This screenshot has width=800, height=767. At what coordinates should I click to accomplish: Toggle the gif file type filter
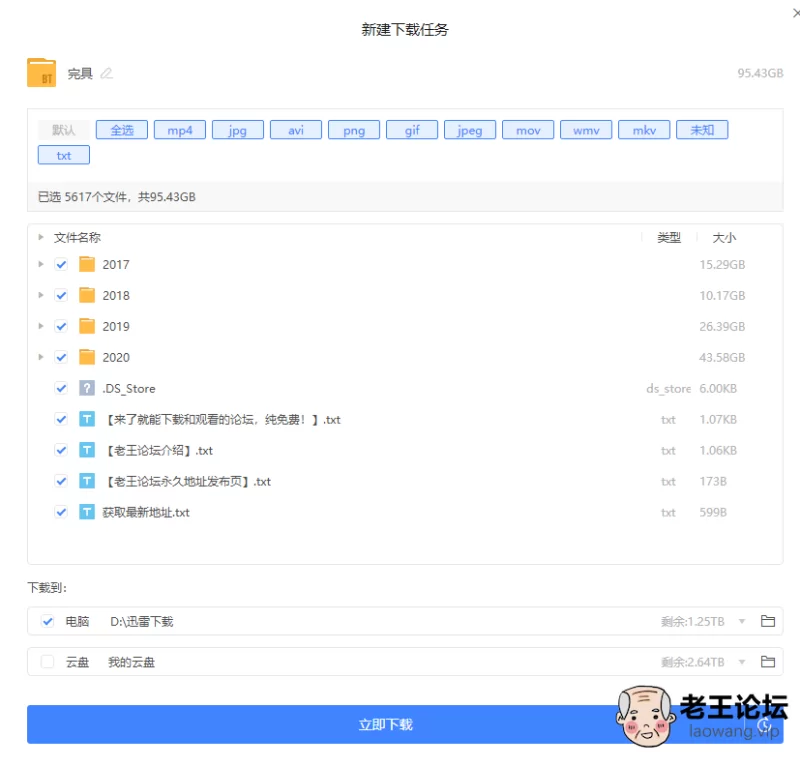[412, 130]
